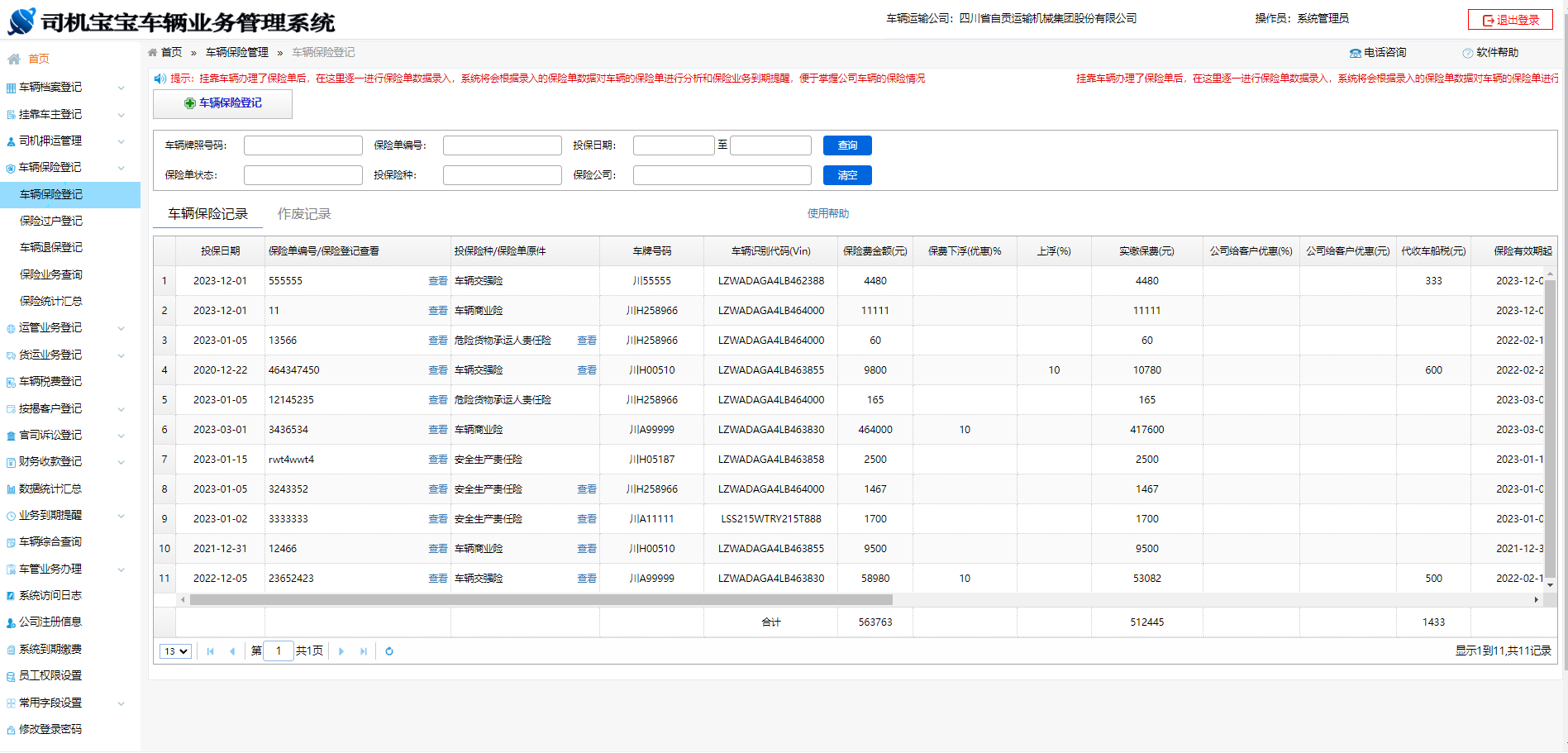Expand the 按揭客户登记 menu chevron
This screenshot has height=753, width=1568.
click(x=122, y=409)
